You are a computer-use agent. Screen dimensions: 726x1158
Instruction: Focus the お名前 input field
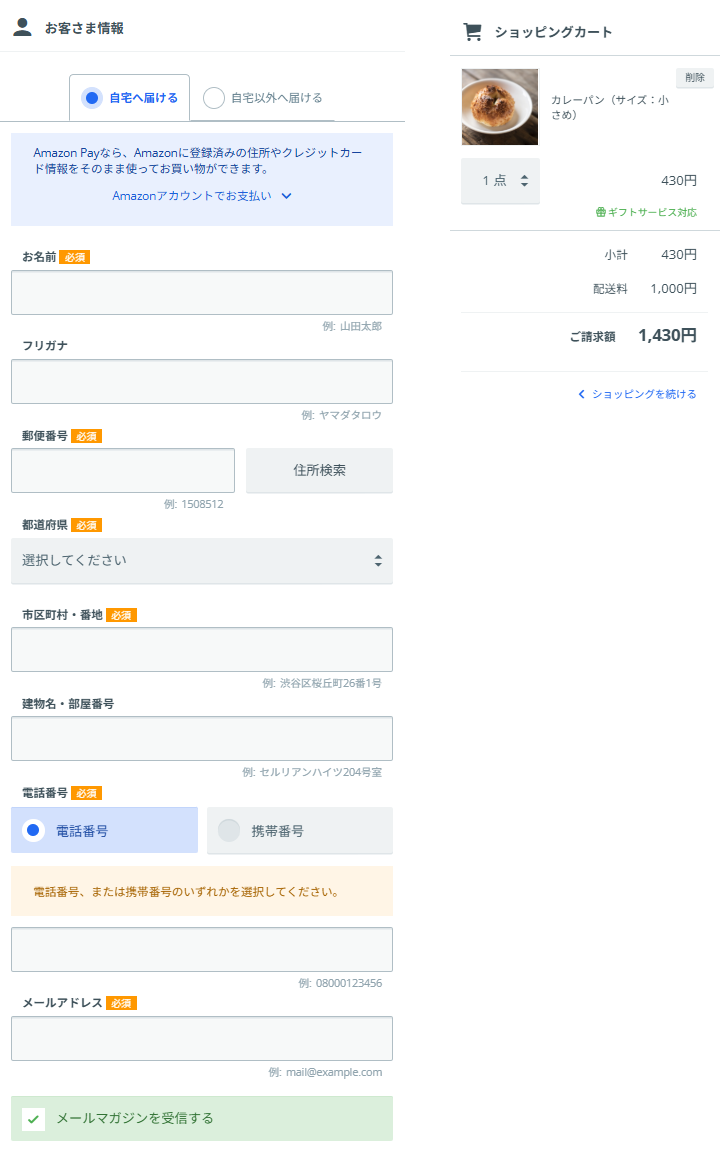tap(202, 292)
